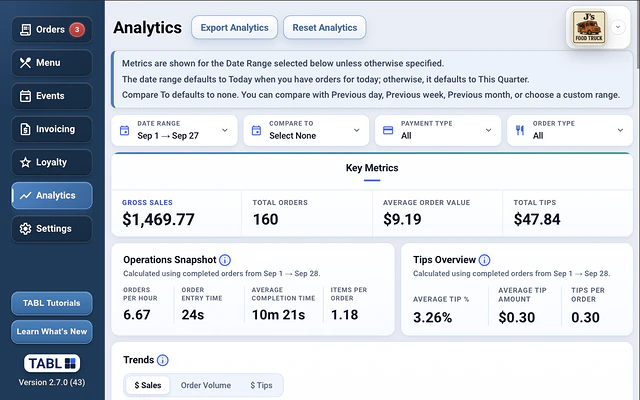Go to Events in the sidebar
The width and height of the screenshot is (640, 400).
pyautogui.click(x=52, y=96)
